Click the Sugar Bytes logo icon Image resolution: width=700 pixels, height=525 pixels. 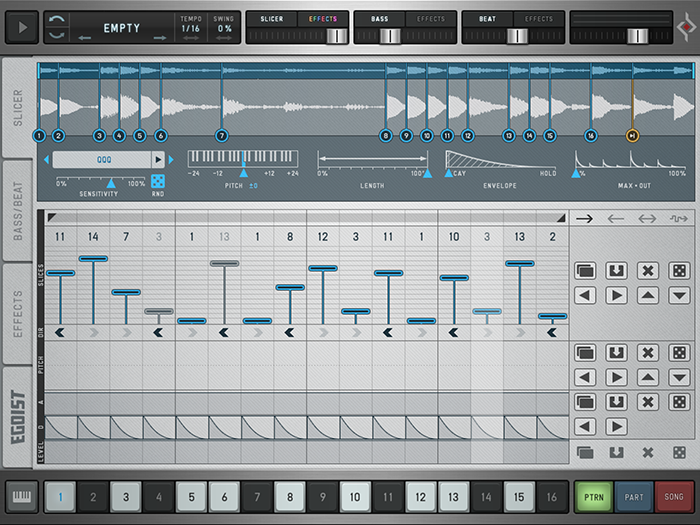coord(686,28)
